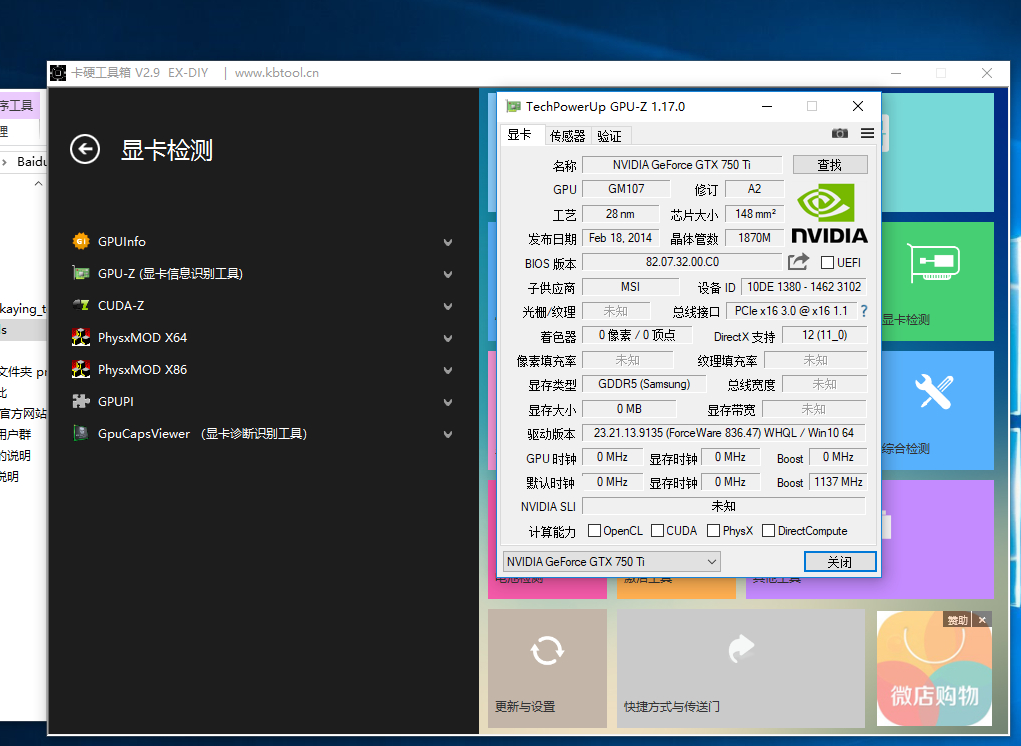1021x746 pixels.
Task: Click the GPUPI puzzle icon
Action: (81, 402)
